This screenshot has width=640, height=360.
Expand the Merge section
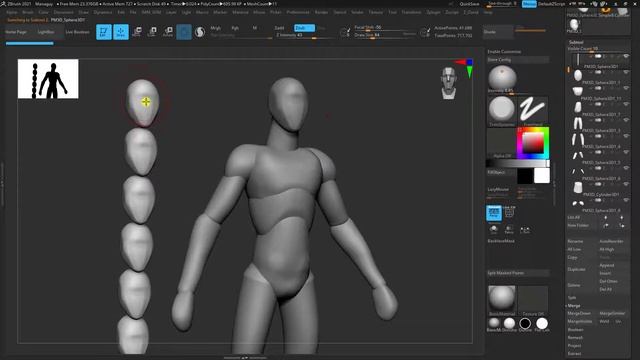click(x=574, y=306)
